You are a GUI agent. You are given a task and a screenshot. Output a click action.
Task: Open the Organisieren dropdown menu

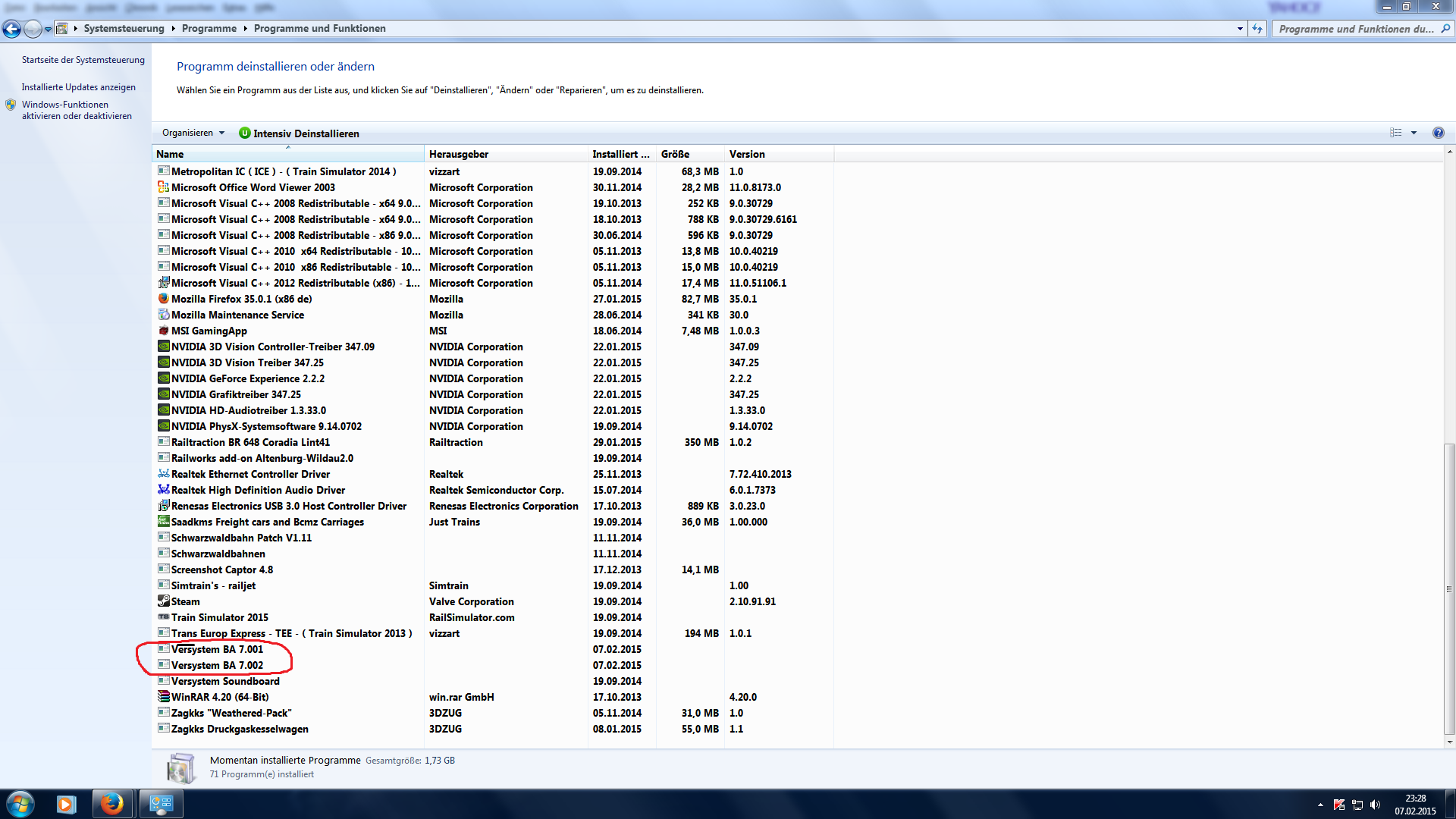pos(193,133)
